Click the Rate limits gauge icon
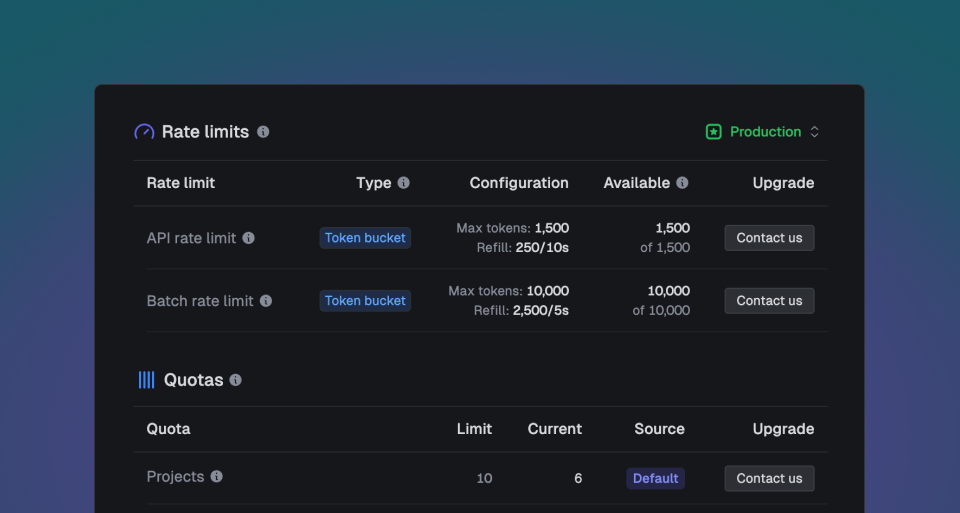Image resolution: width=960 pixels, height=513 pixels. [145, 132]
